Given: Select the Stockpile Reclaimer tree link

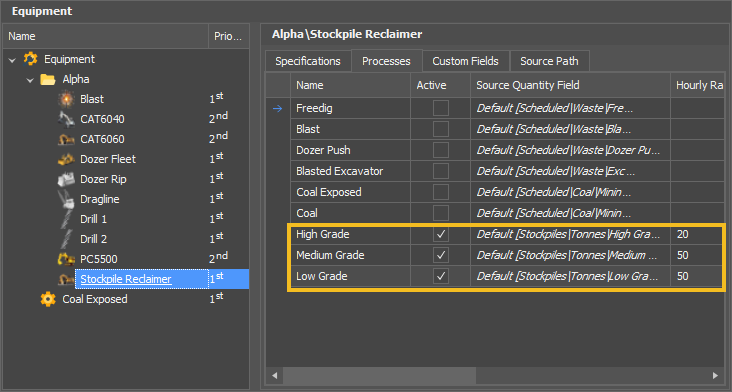Looking at the screenshot, I should click(x=126, y=279).
